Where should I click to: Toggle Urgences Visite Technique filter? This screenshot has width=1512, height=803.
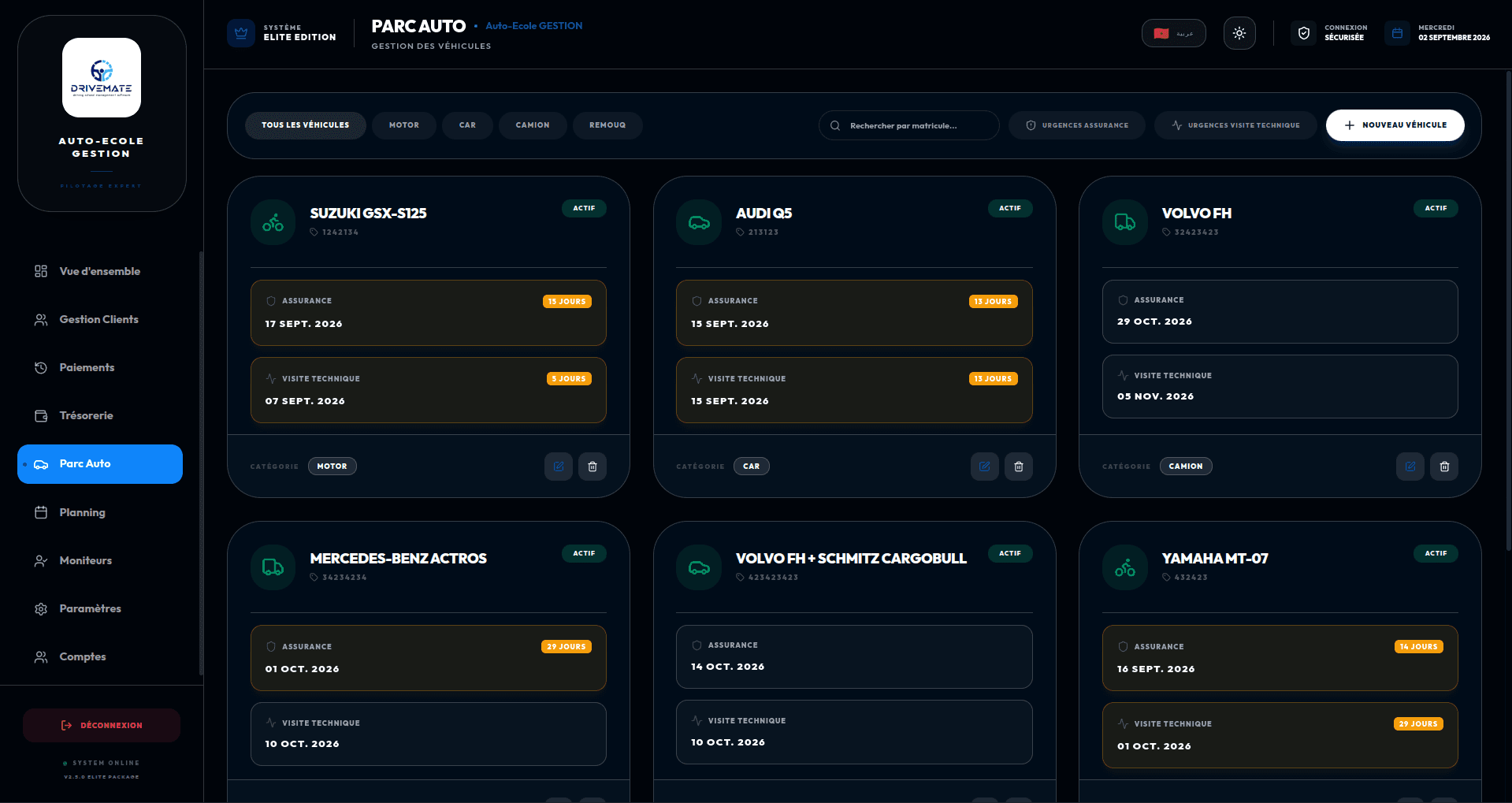pyautogui.click(x=1235, y=125)
